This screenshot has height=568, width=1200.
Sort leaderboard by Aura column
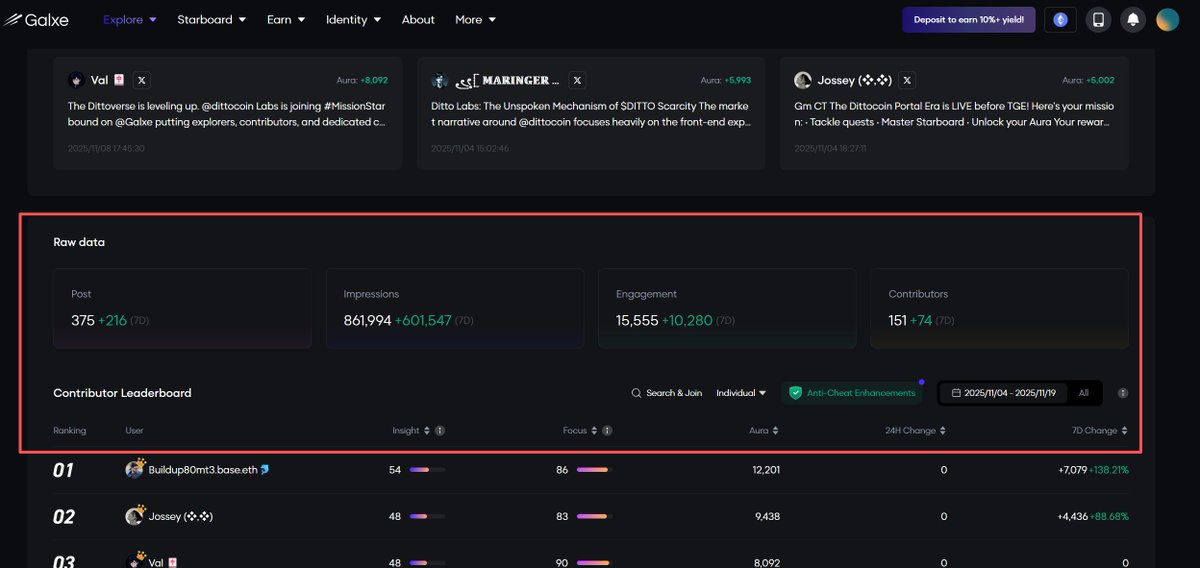pos(763,431)
